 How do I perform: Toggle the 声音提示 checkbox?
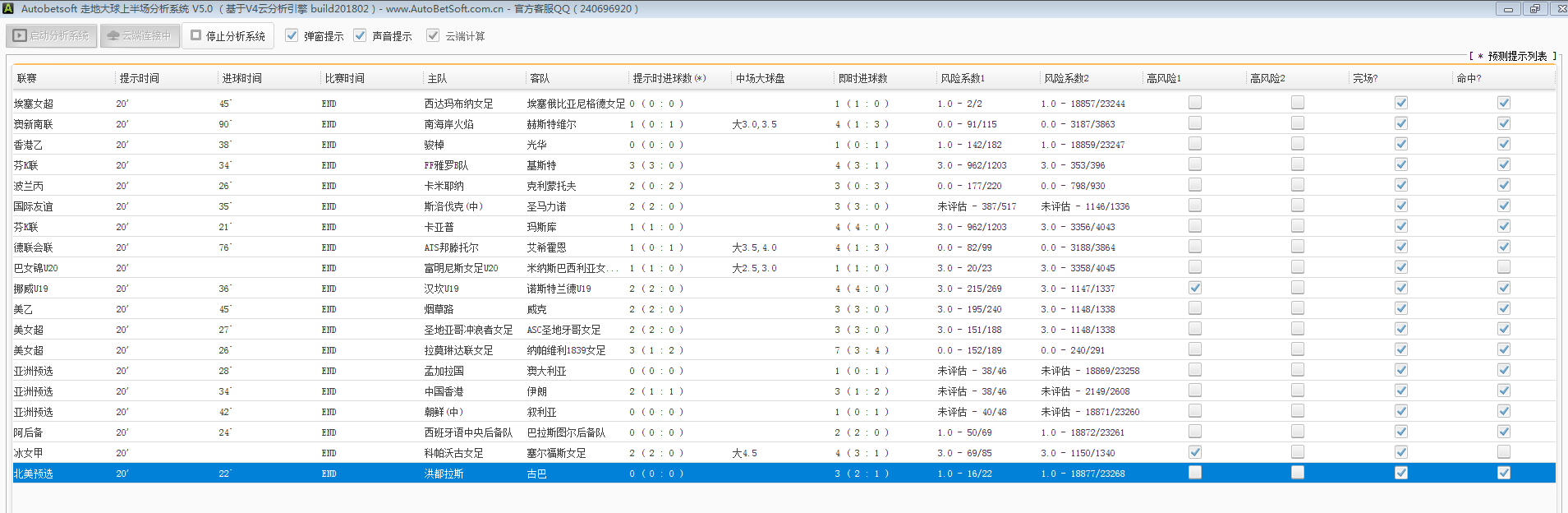coord(360,35)
